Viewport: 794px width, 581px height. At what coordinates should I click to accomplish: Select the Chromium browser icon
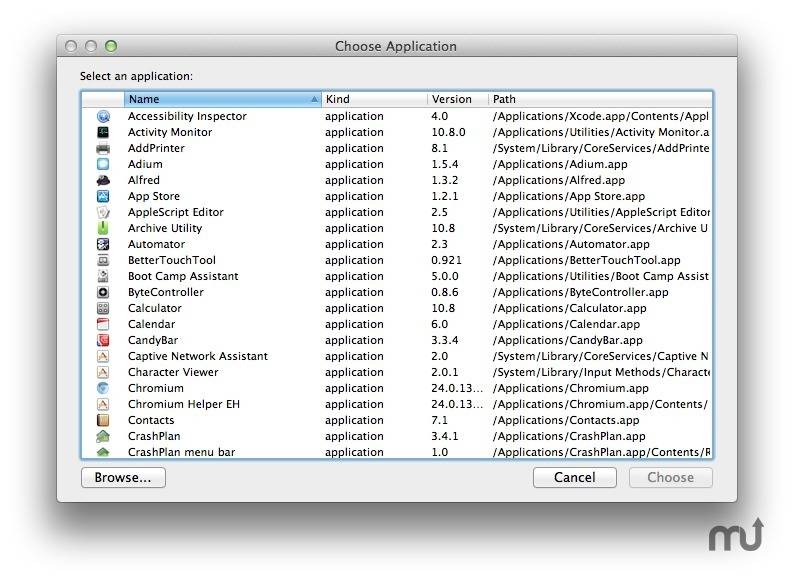pos(103,388)
